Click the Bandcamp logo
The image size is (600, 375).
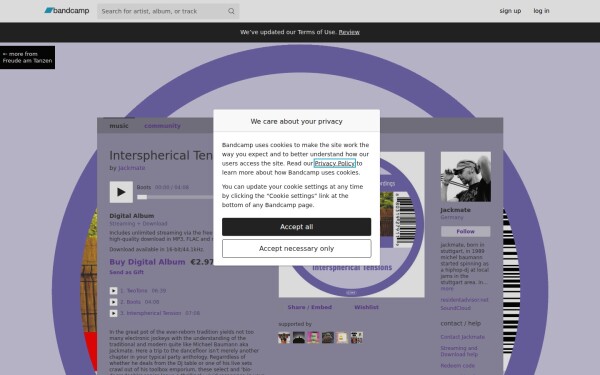67,11
